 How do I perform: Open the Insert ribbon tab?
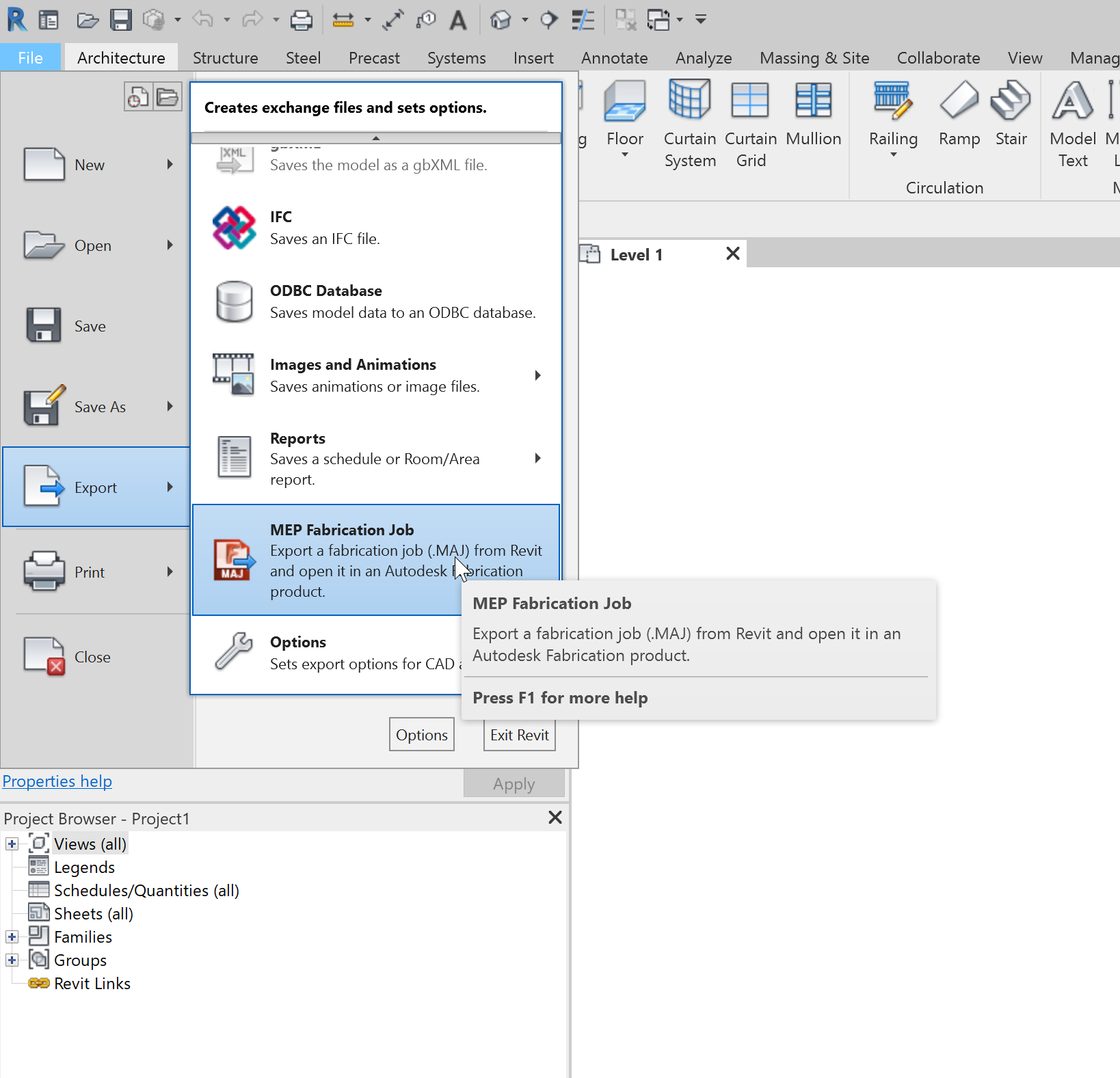point(533,57)
